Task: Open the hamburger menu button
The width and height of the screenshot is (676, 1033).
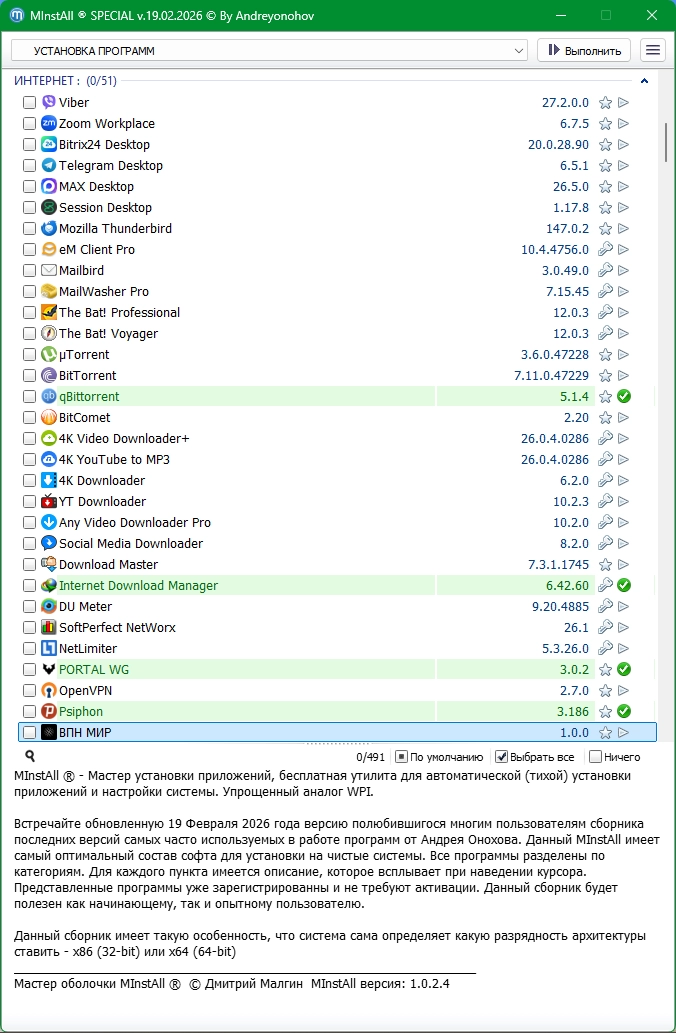Action: click(x=652, y=51)
